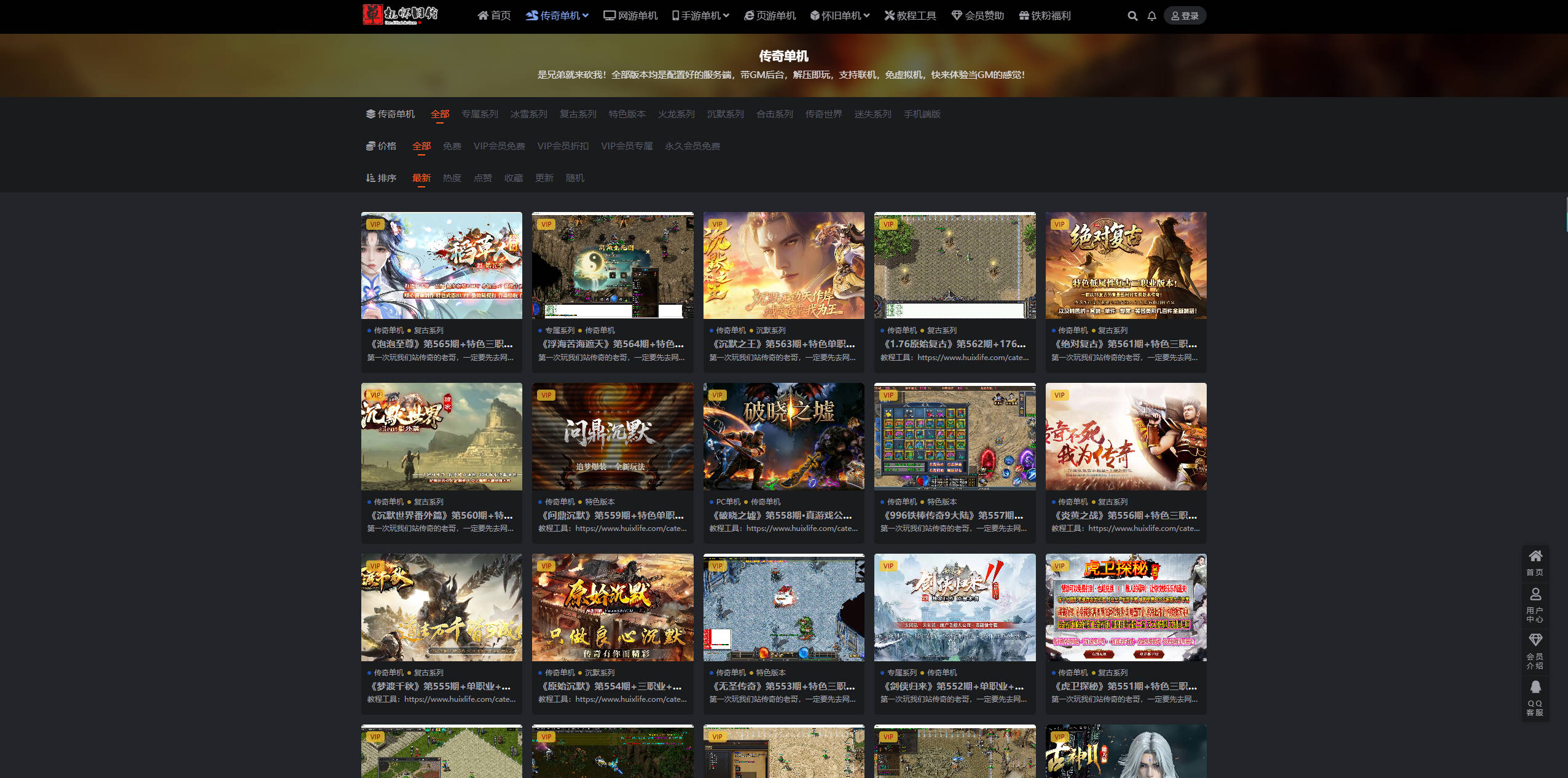This screenshot has width=1568, height=778.
Task: Expand the 怀旧单机 nav dropdown
Action: pos(840,16)
